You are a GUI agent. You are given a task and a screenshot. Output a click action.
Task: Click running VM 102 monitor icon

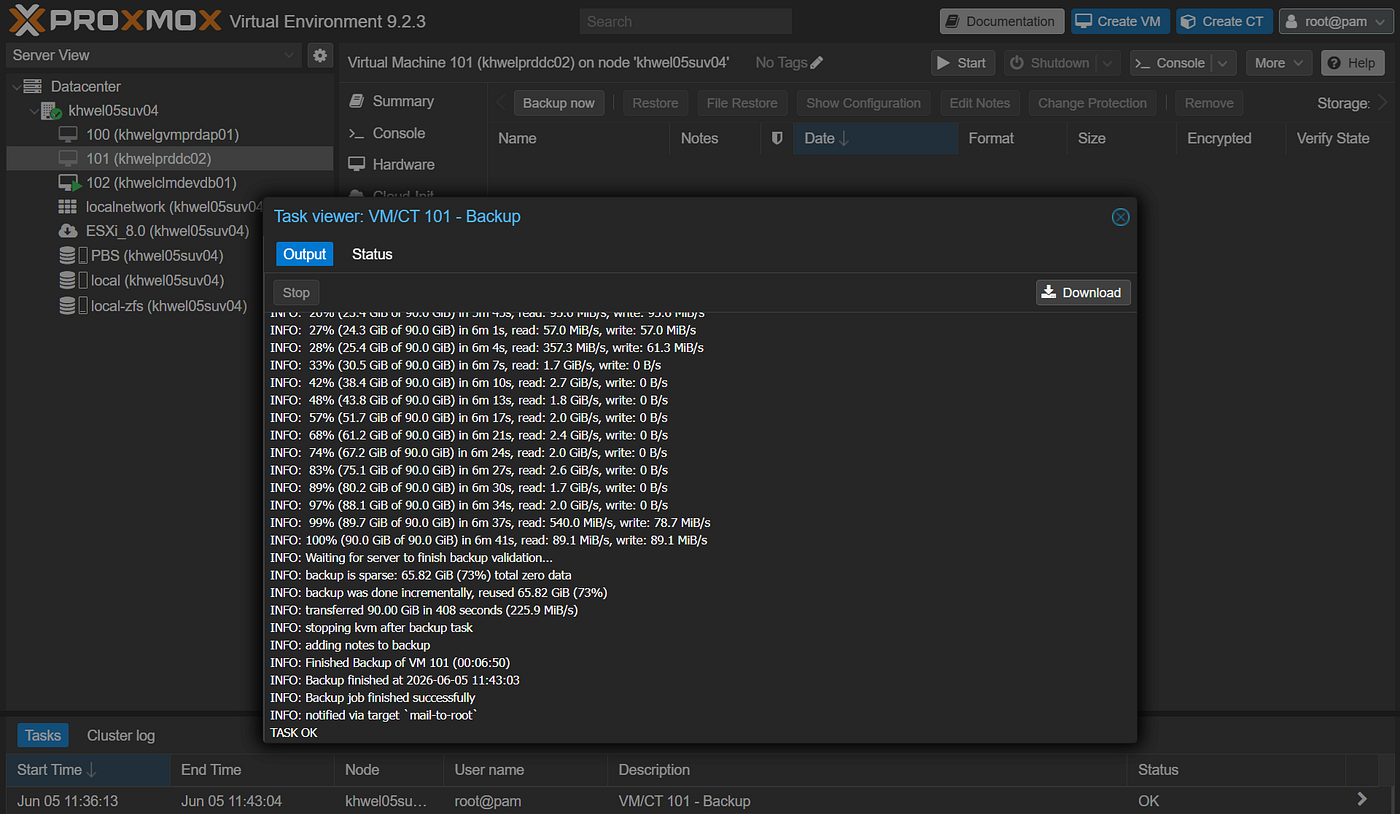[69, 183]
